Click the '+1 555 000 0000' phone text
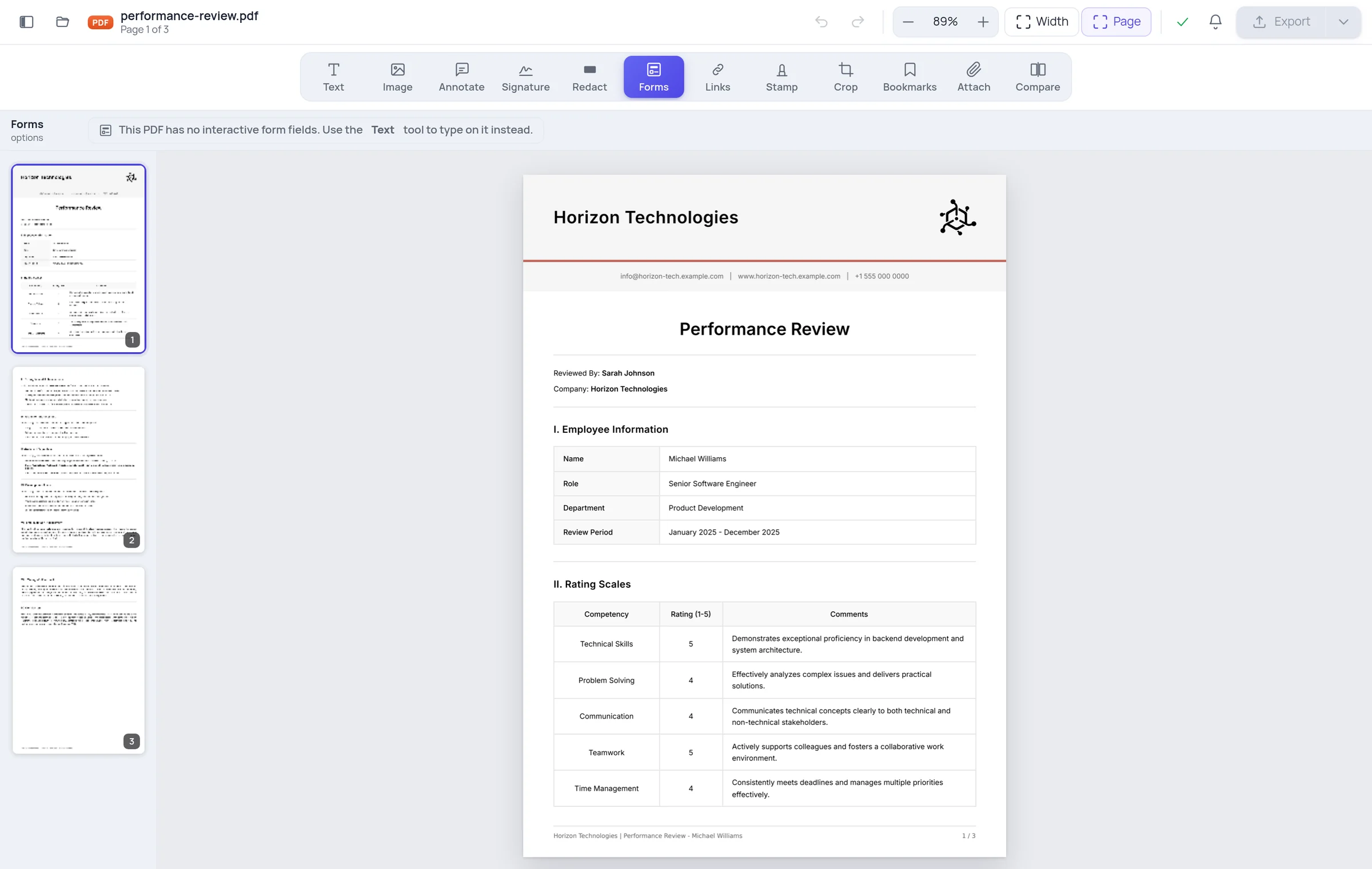The height and width of the screenshot is (869, 1372). coord(882,276)
